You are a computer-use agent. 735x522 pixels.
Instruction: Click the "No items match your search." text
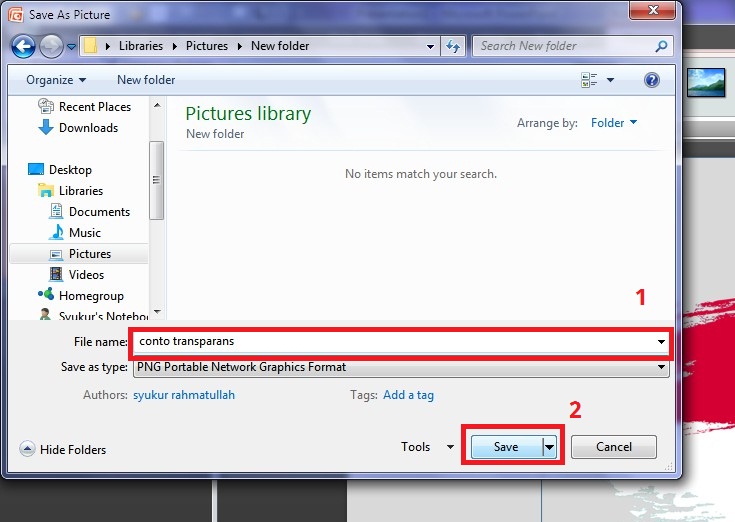(420, 174)
